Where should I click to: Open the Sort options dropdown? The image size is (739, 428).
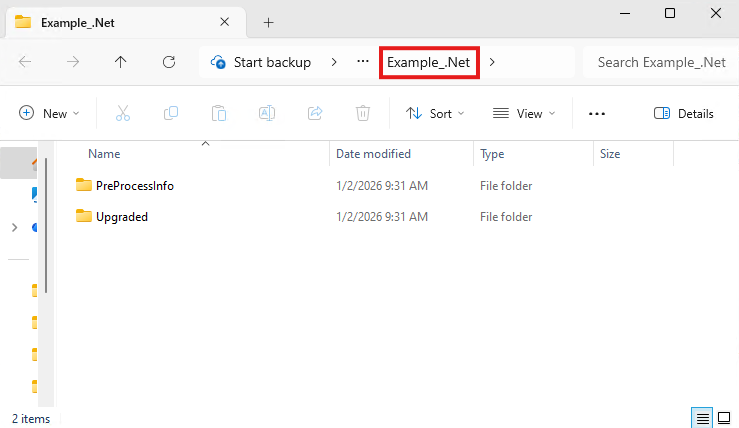(x=435, y=114)
